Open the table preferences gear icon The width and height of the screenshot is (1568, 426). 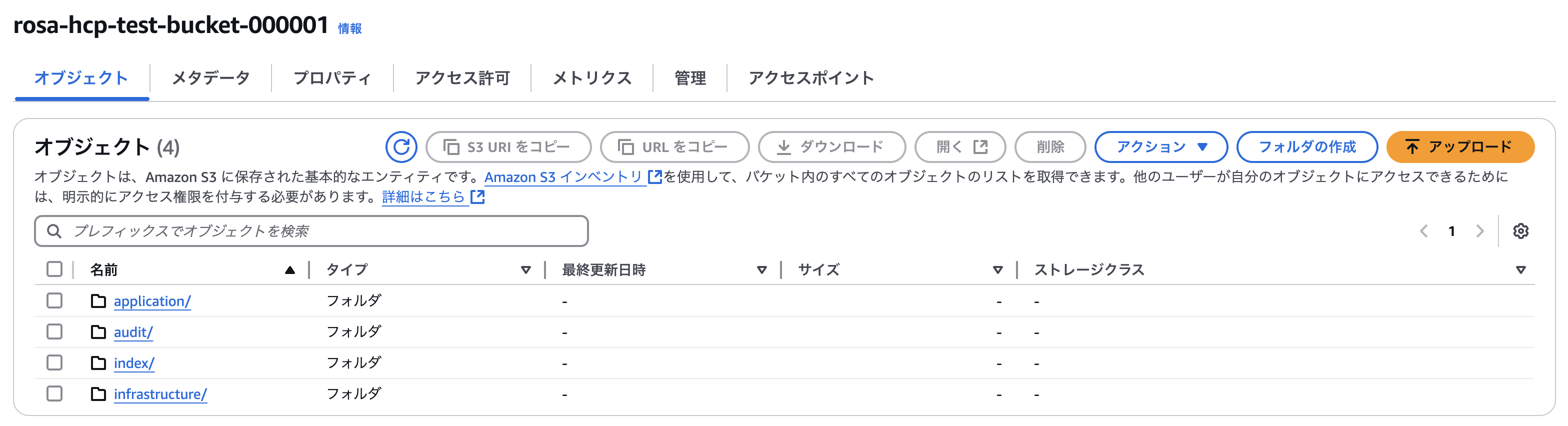(1520, 231)
